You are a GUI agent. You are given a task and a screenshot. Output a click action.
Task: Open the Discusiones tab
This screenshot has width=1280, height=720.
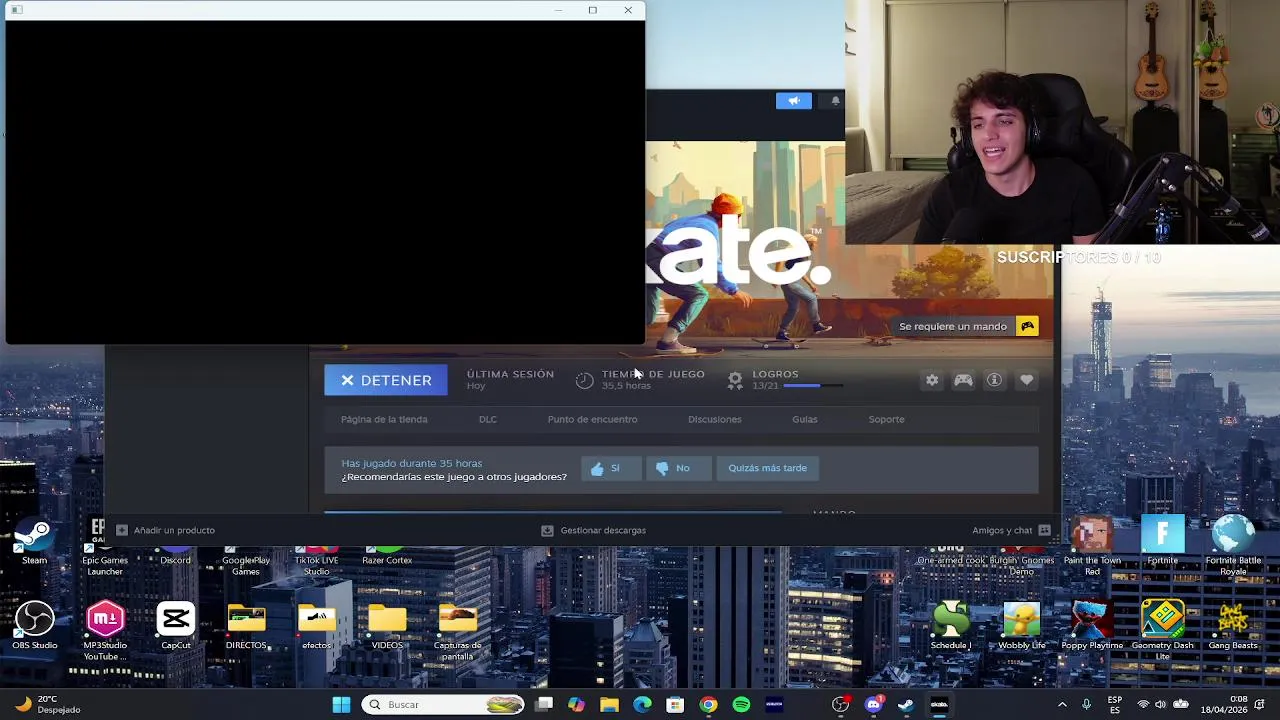coord(714,419)
